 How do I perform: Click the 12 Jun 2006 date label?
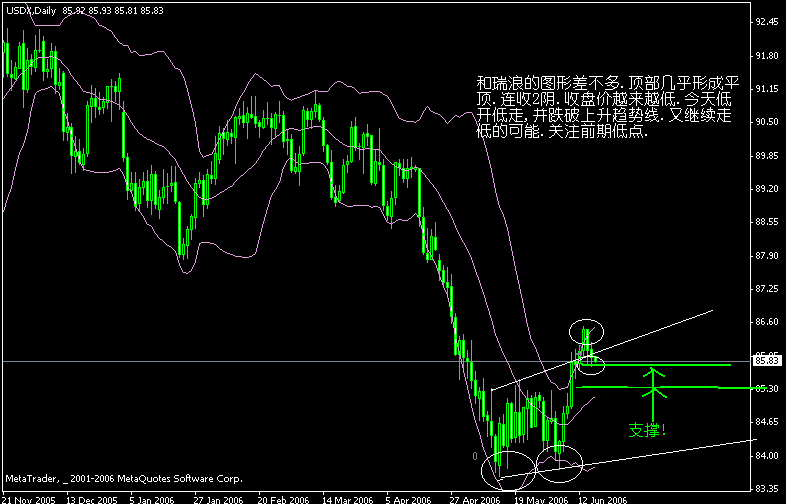click(604, 499)
